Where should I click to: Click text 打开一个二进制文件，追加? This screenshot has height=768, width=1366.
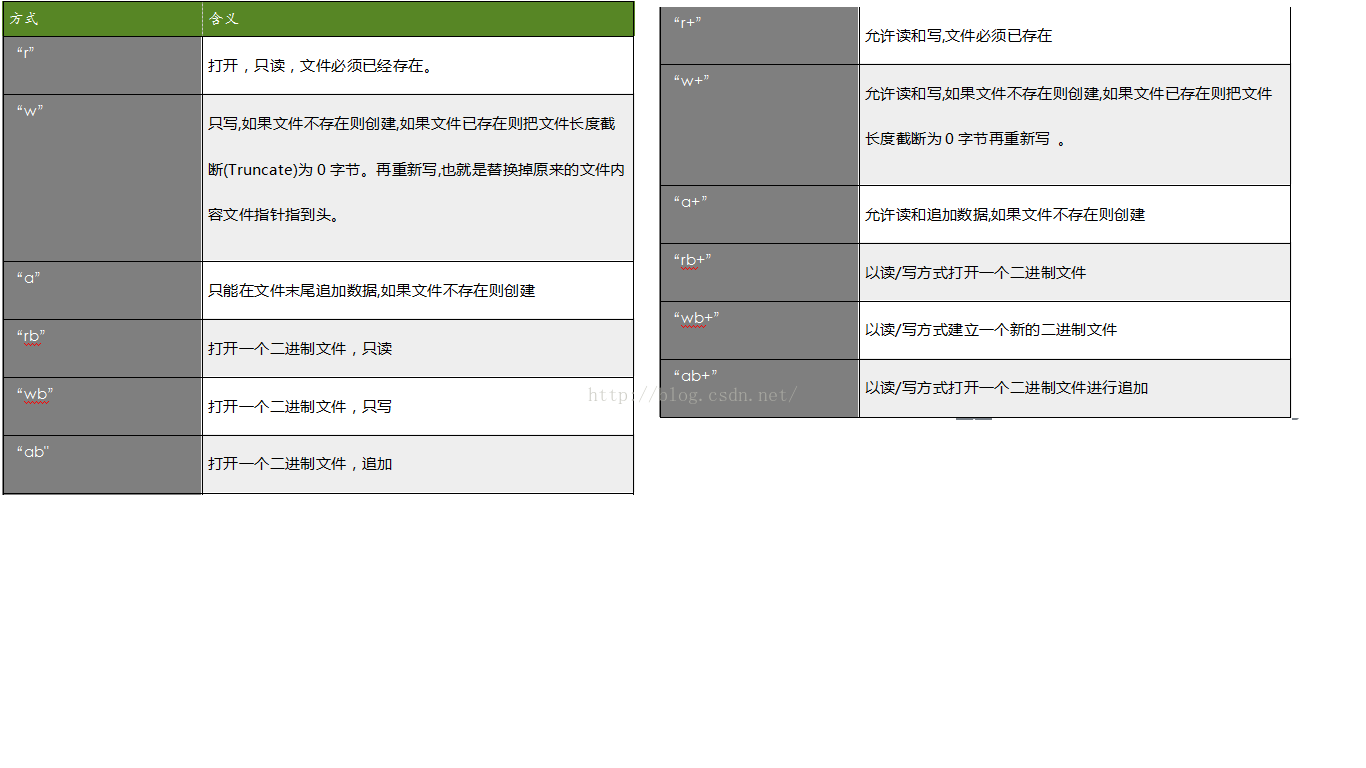click(x=300, y=464)
